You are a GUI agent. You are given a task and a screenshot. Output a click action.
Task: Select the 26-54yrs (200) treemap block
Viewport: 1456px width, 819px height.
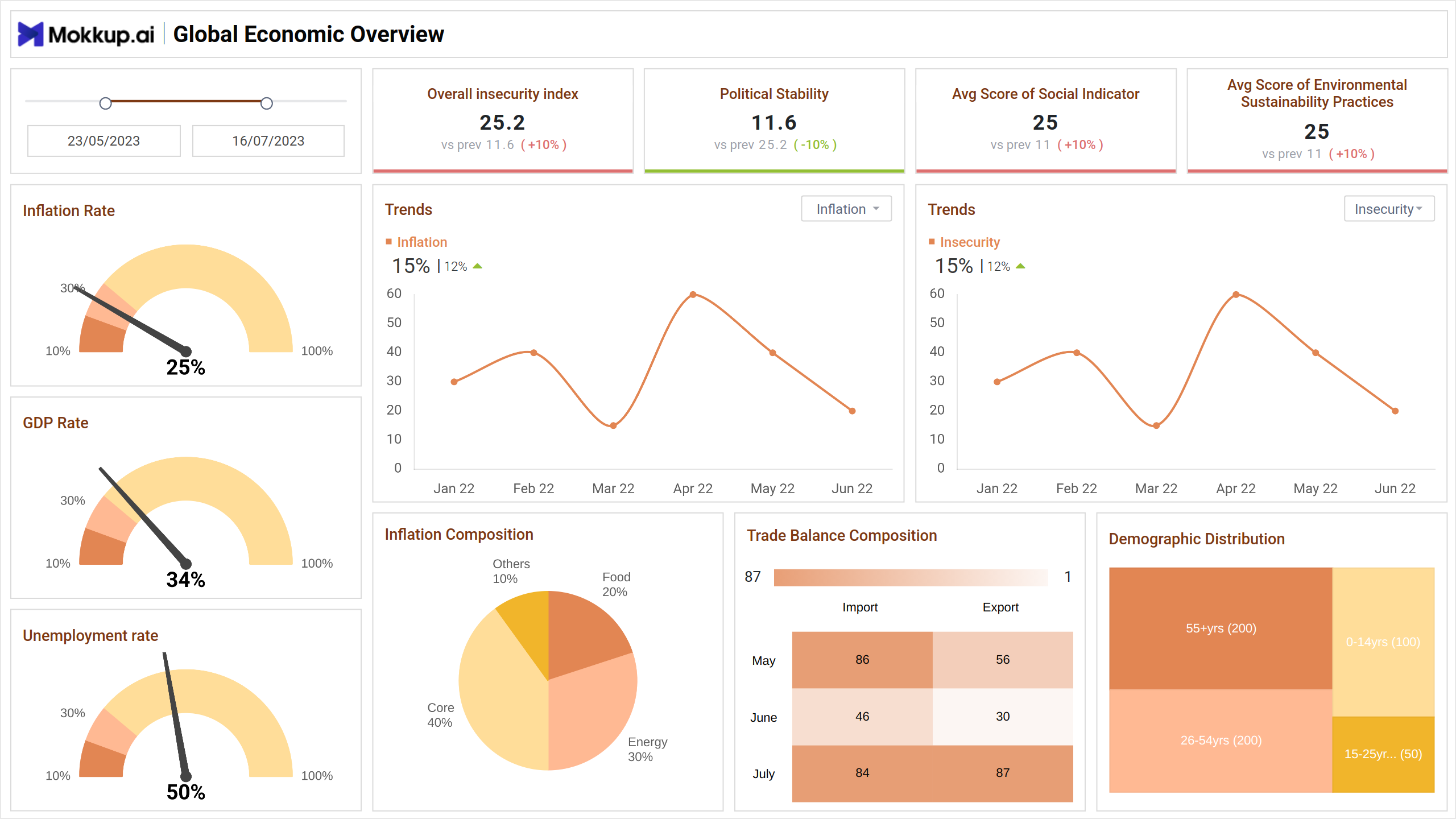[1221, 741]
